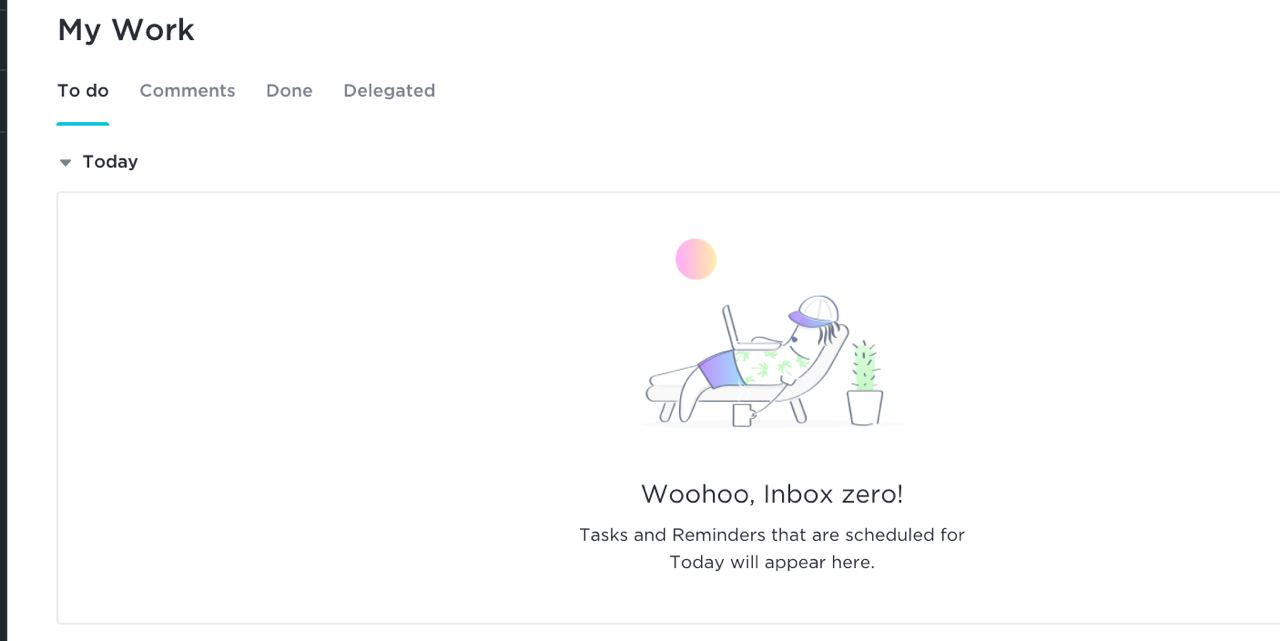Click the mug under the lounge chair
Image resolution: width=1280 pixels, height=641 pixels.
point(742,414)
